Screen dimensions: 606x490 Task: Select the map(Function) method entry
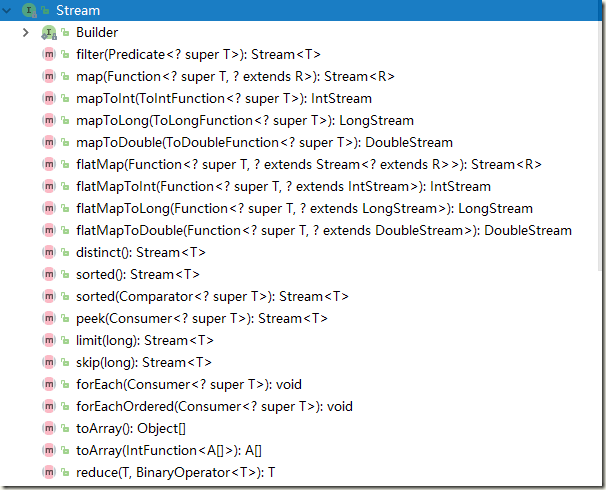pos(235,77)
